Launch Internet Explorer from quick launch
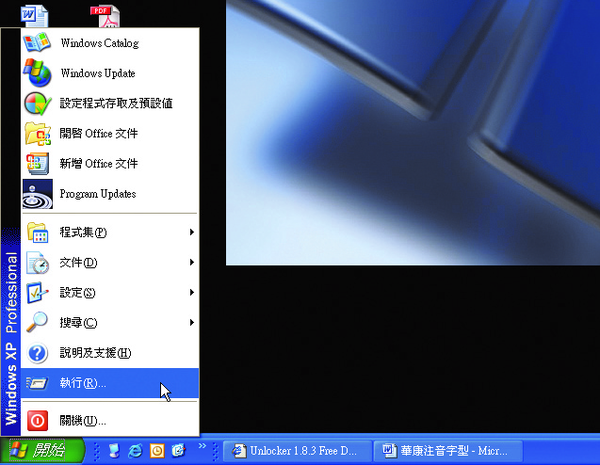Screen dimensions: 600x465 (135, 451)
